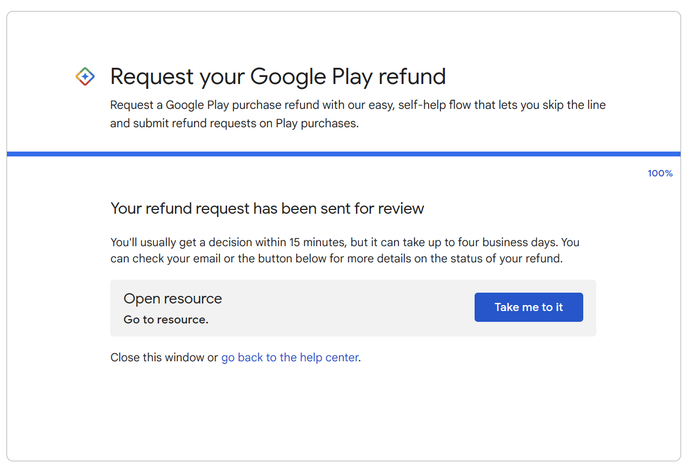This screenshot has width=700, height=468.
Task: Click the blue progress bar line
Action: [343, 154]
